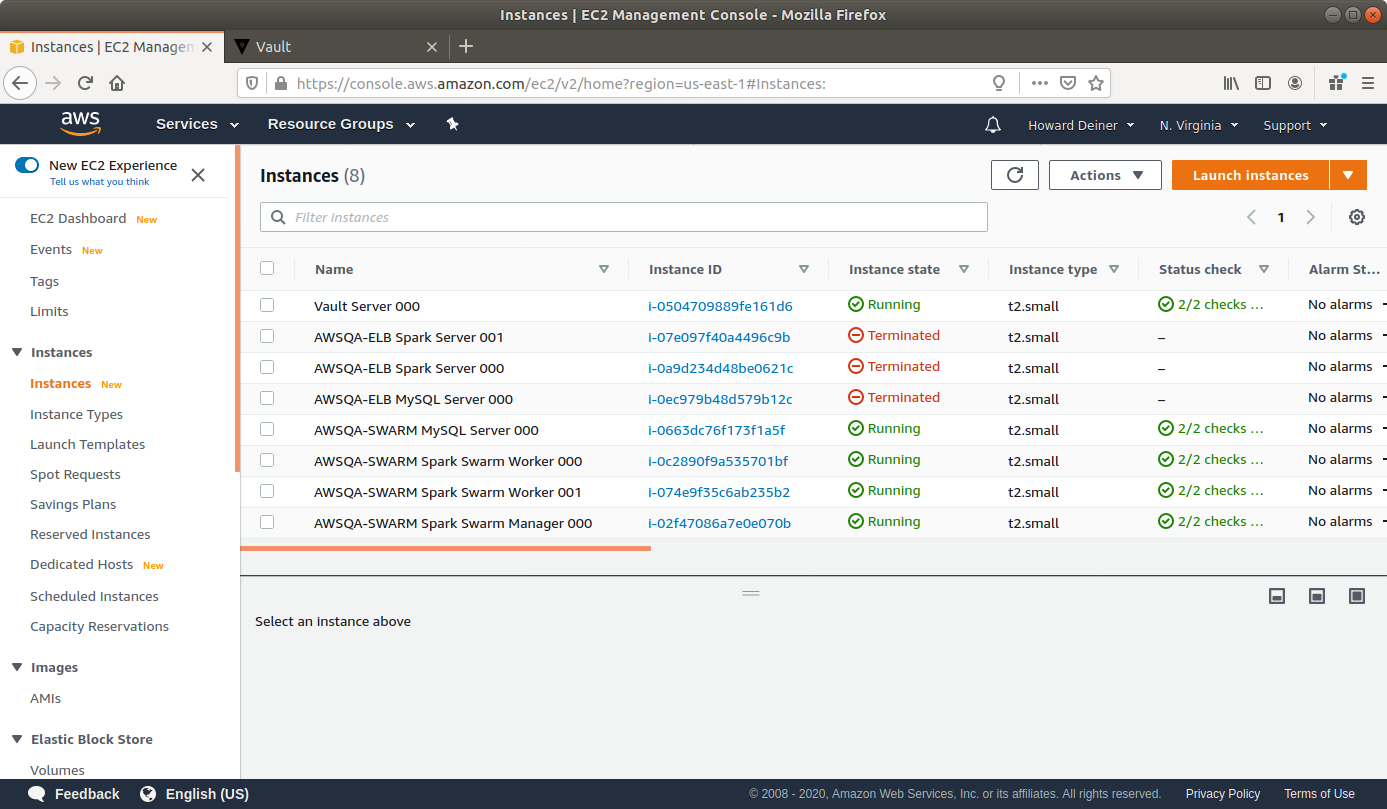
Task: Click the tracking protection shield icon
Action: [252, 83]
